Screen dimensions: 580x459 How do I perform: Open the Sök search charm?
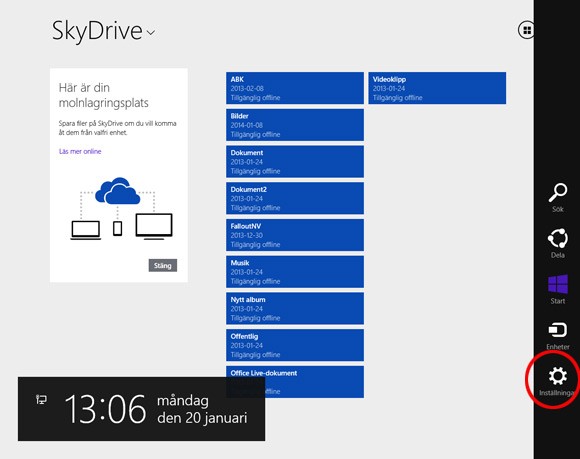click(x=558, y=198)
